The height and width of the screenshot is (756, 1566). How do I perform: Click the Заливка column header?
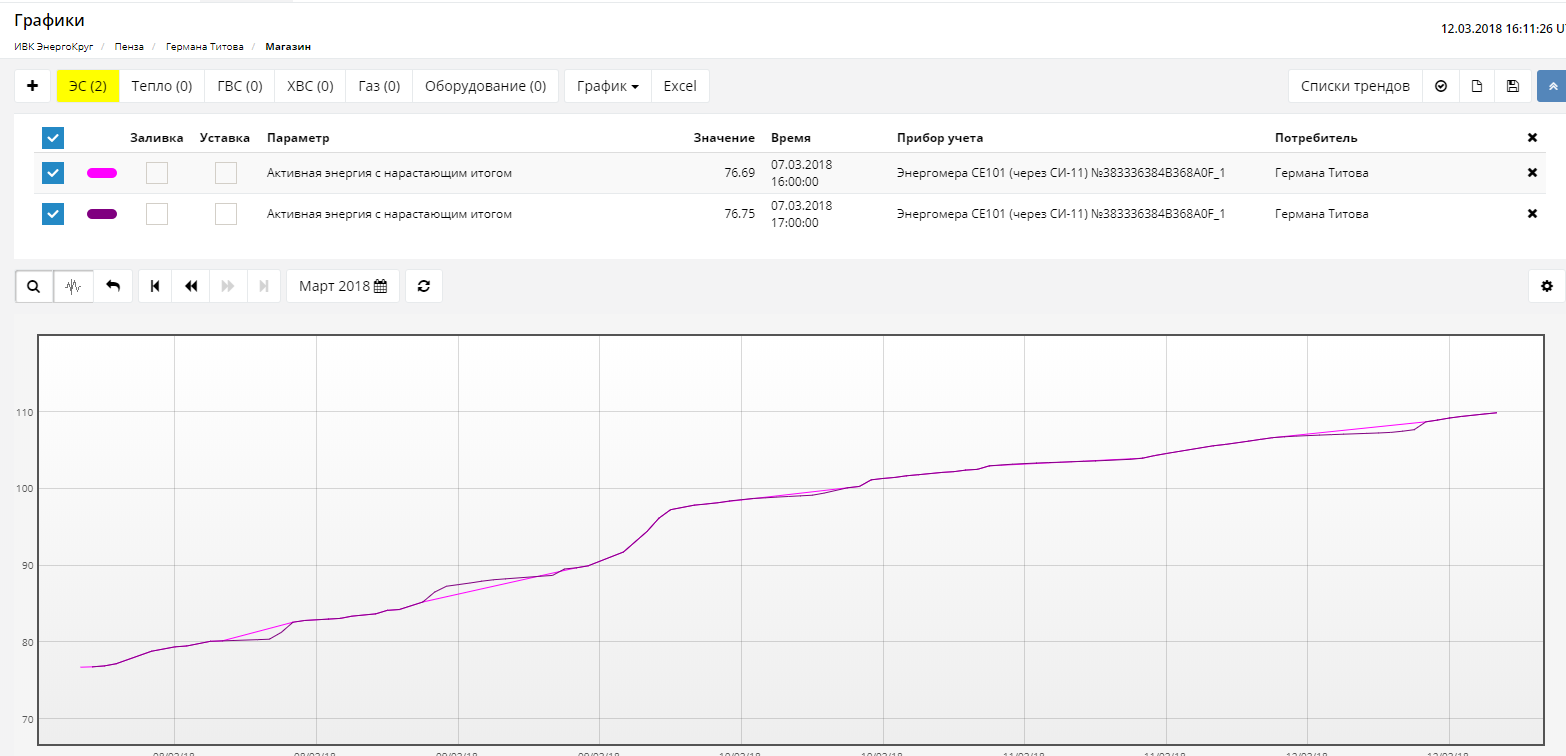coord(157,138)
